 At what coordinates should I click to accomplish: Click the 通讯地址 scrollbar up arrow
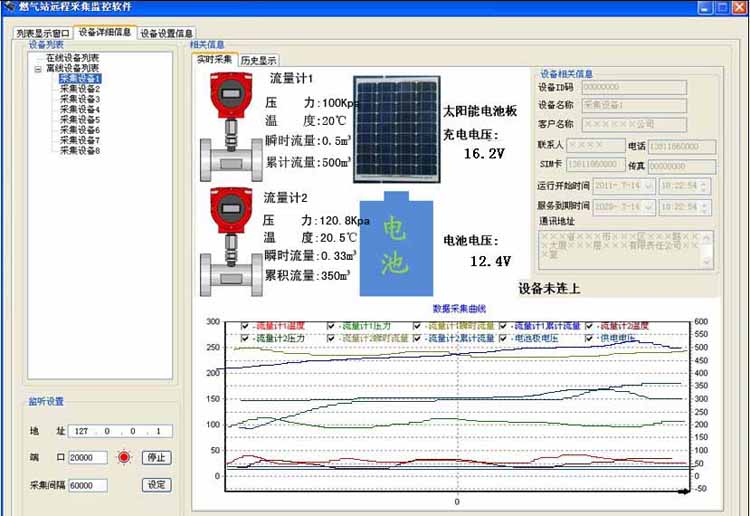pos(707,236)
